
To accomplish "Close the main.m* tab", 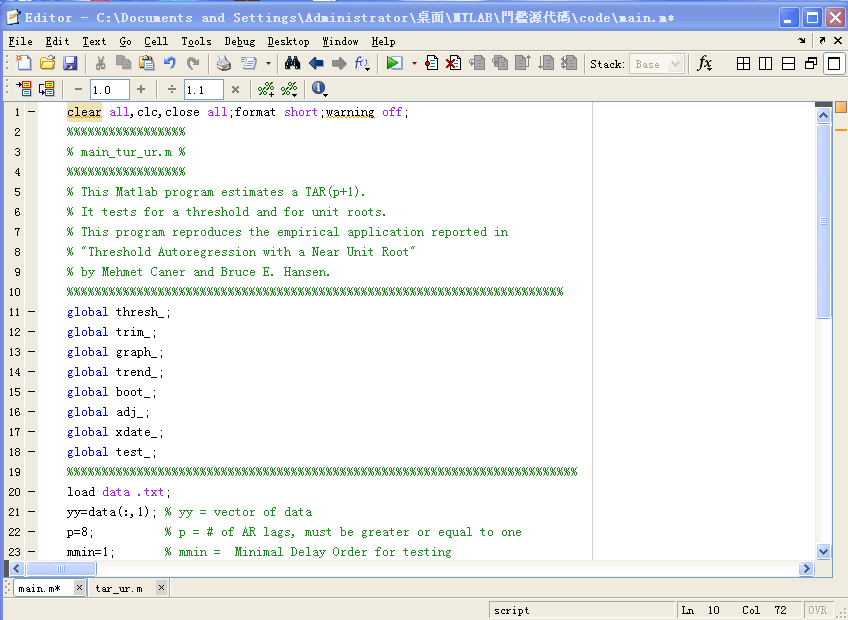I will pos(79,588).
